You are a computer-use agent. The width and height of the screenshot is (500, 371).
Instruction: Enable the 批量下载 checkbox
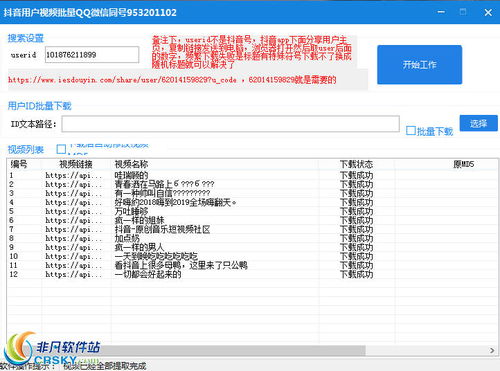411,131
